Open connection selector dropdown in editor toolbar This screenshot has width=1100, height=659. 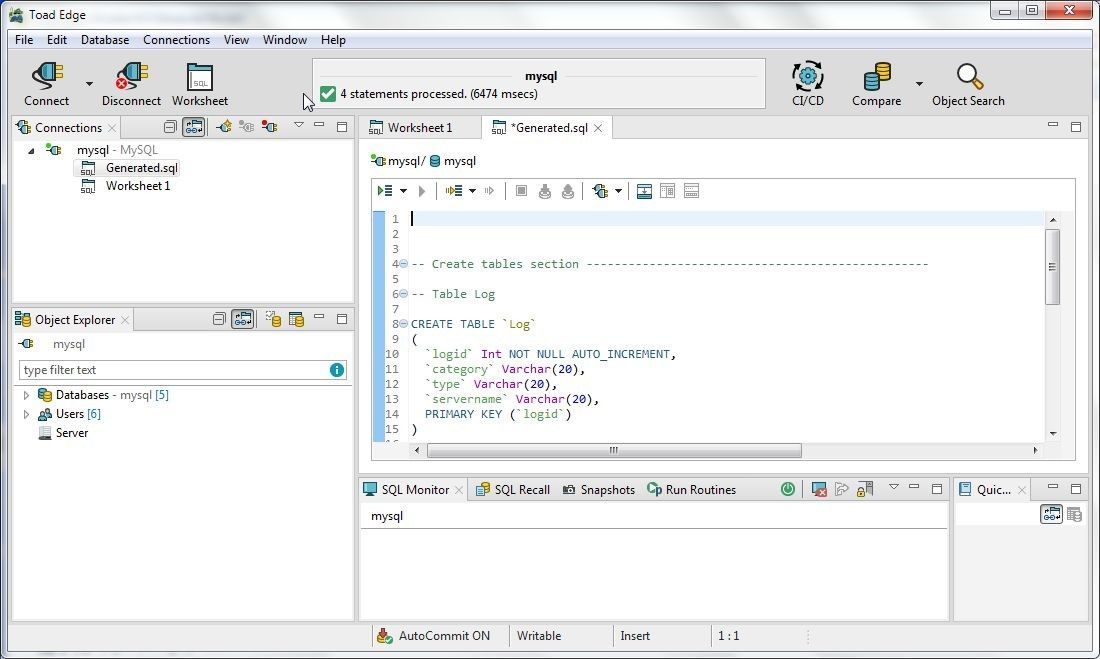618,191
